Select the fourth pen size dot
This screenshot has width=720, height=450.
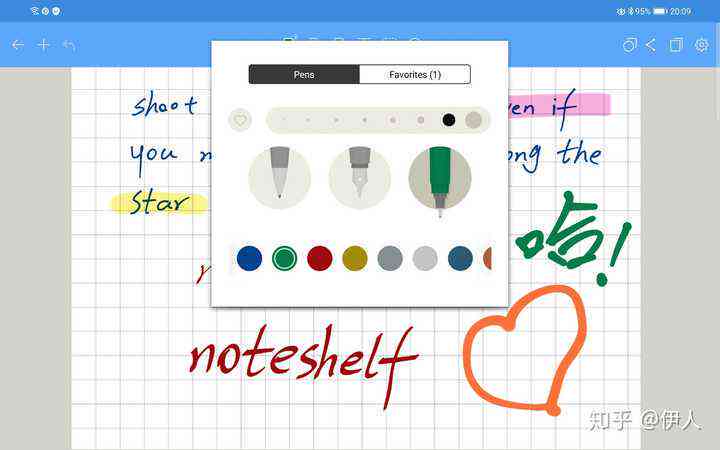click(365, 120)
